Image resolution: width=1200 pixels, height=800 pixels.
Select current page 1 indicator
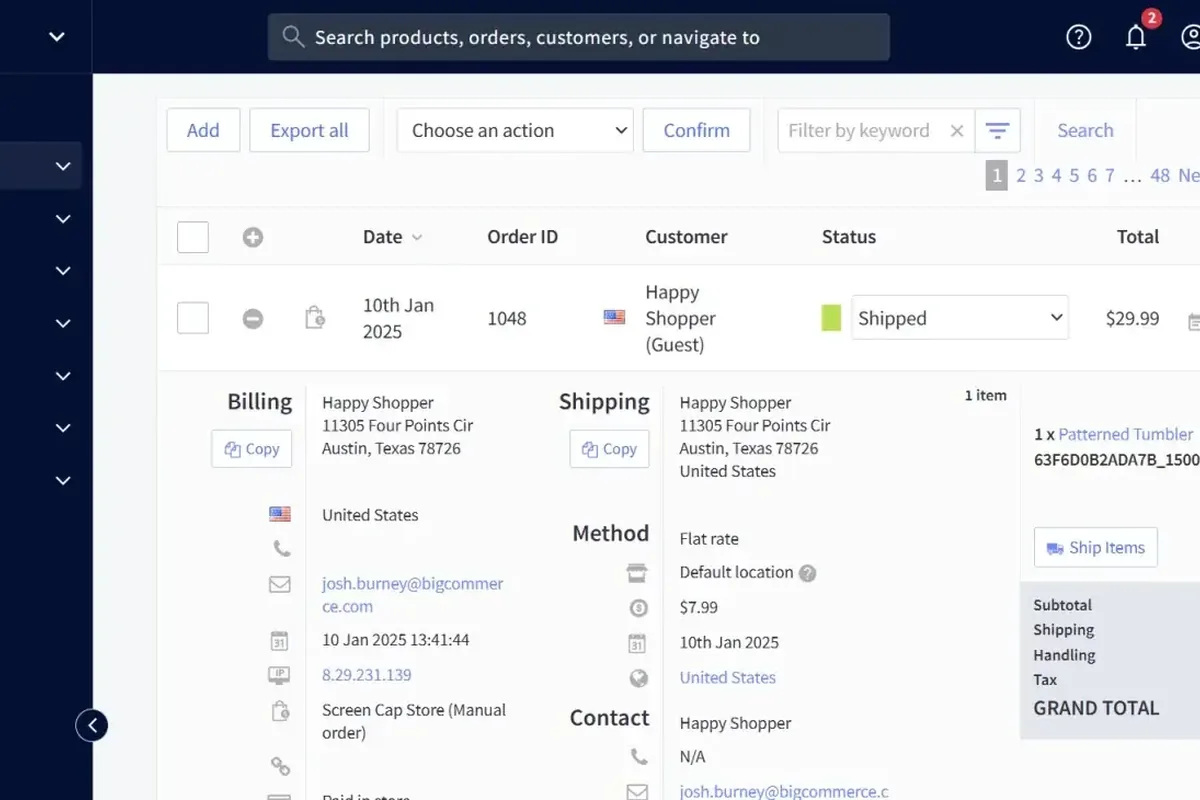pyautogui.click(x=996, y=176)
